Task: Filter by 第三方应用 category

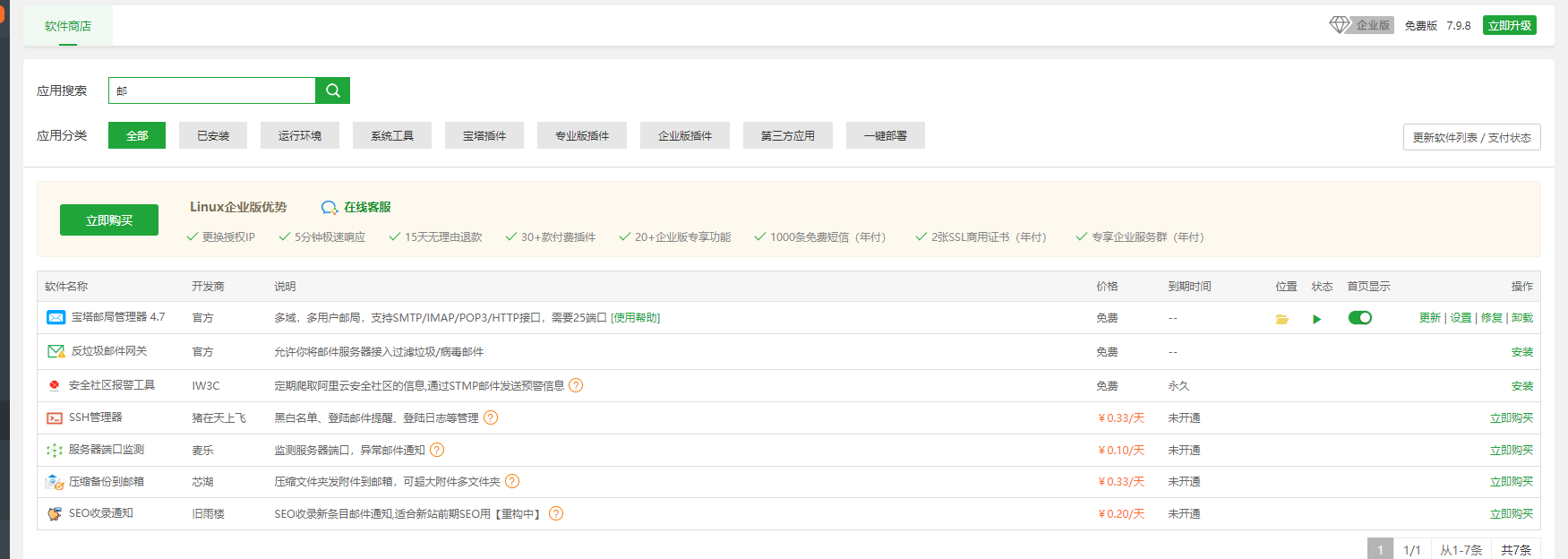Action: 788,135
